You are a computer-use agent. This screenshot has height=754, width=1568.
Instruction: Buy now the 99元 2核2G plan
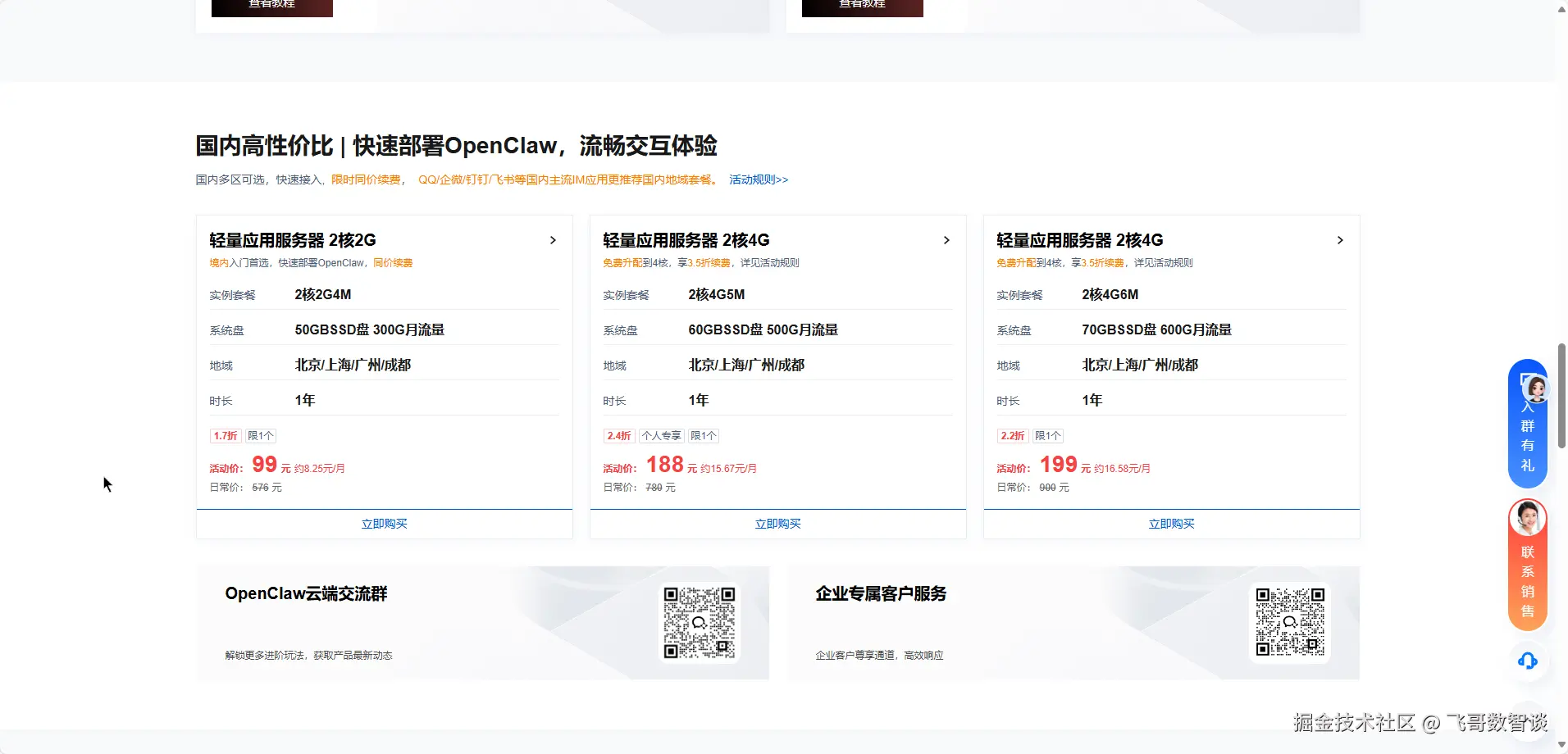[x=385, y=524]
